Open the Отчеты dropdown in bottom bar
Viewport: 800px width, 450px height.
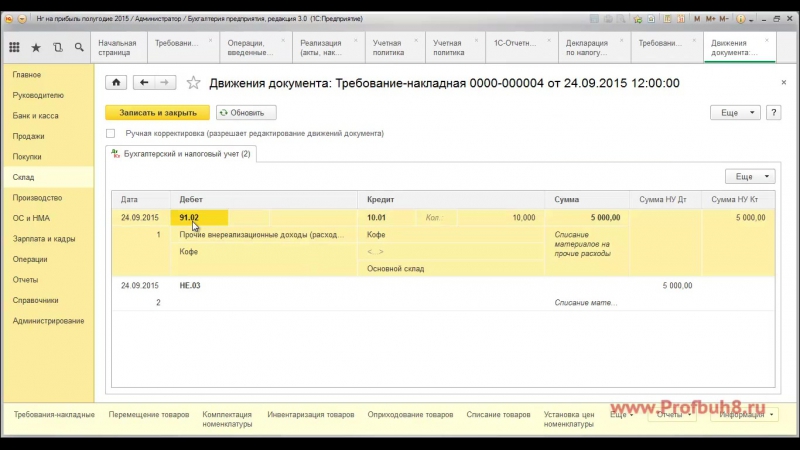tap(673, 415)
